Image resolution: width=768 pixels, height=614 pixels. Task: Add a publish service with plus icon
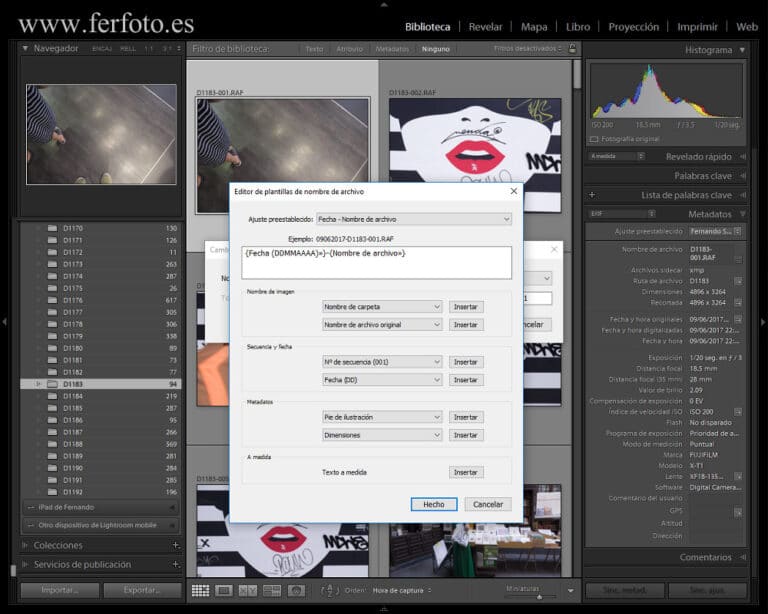coord(176,564)
